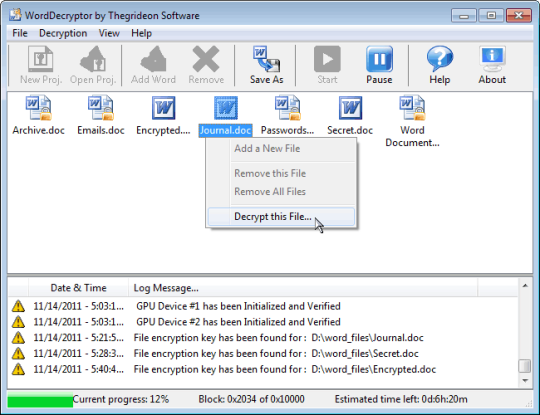Open the About info icon

coord(492,59)
